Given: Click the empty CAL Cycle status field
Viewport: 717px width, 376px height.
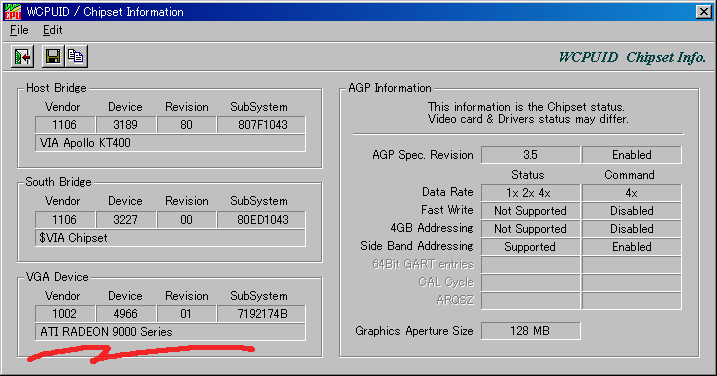Looking at the screenshot, I should [530, 283].
